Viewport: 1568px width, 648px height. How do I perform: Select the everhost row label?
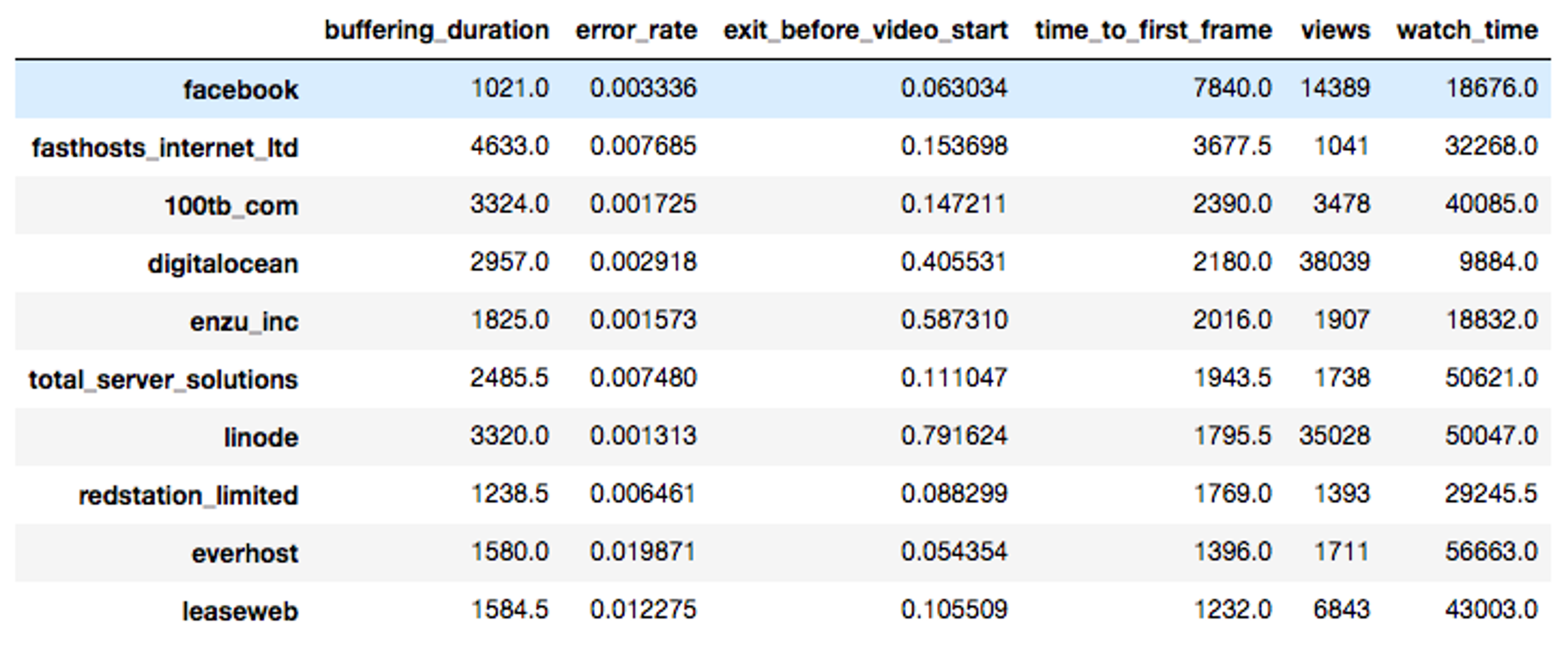(x=245, y=553)
